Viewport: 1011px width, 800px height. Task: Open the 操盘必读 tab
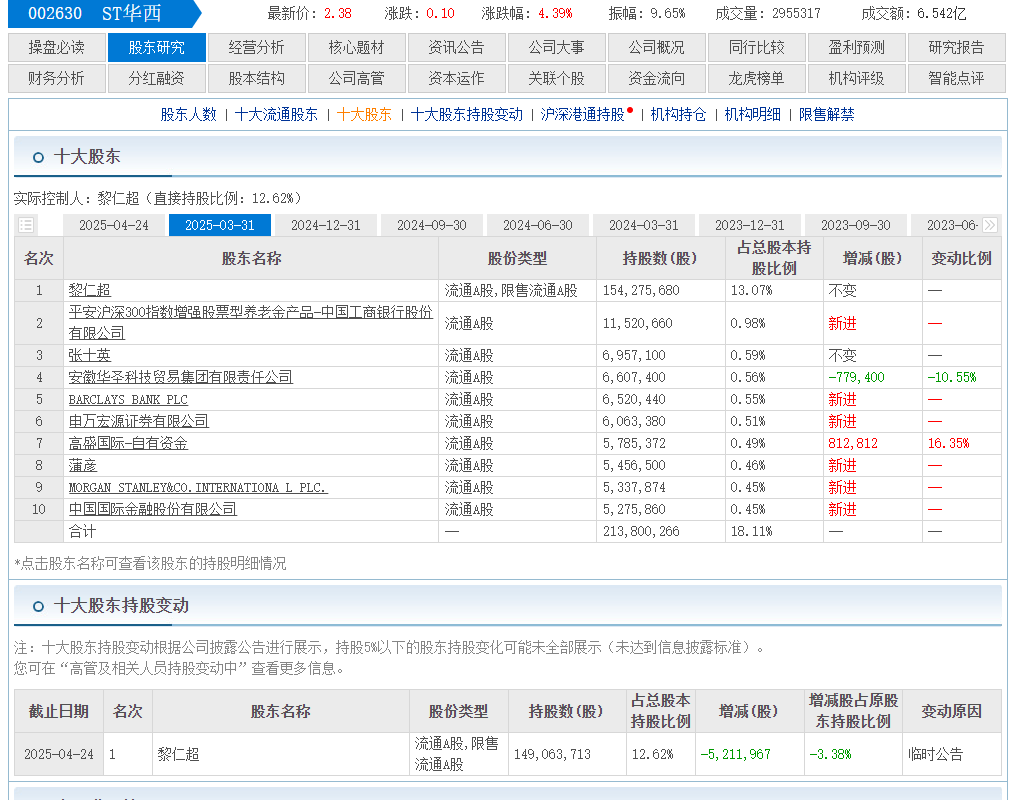57,47
